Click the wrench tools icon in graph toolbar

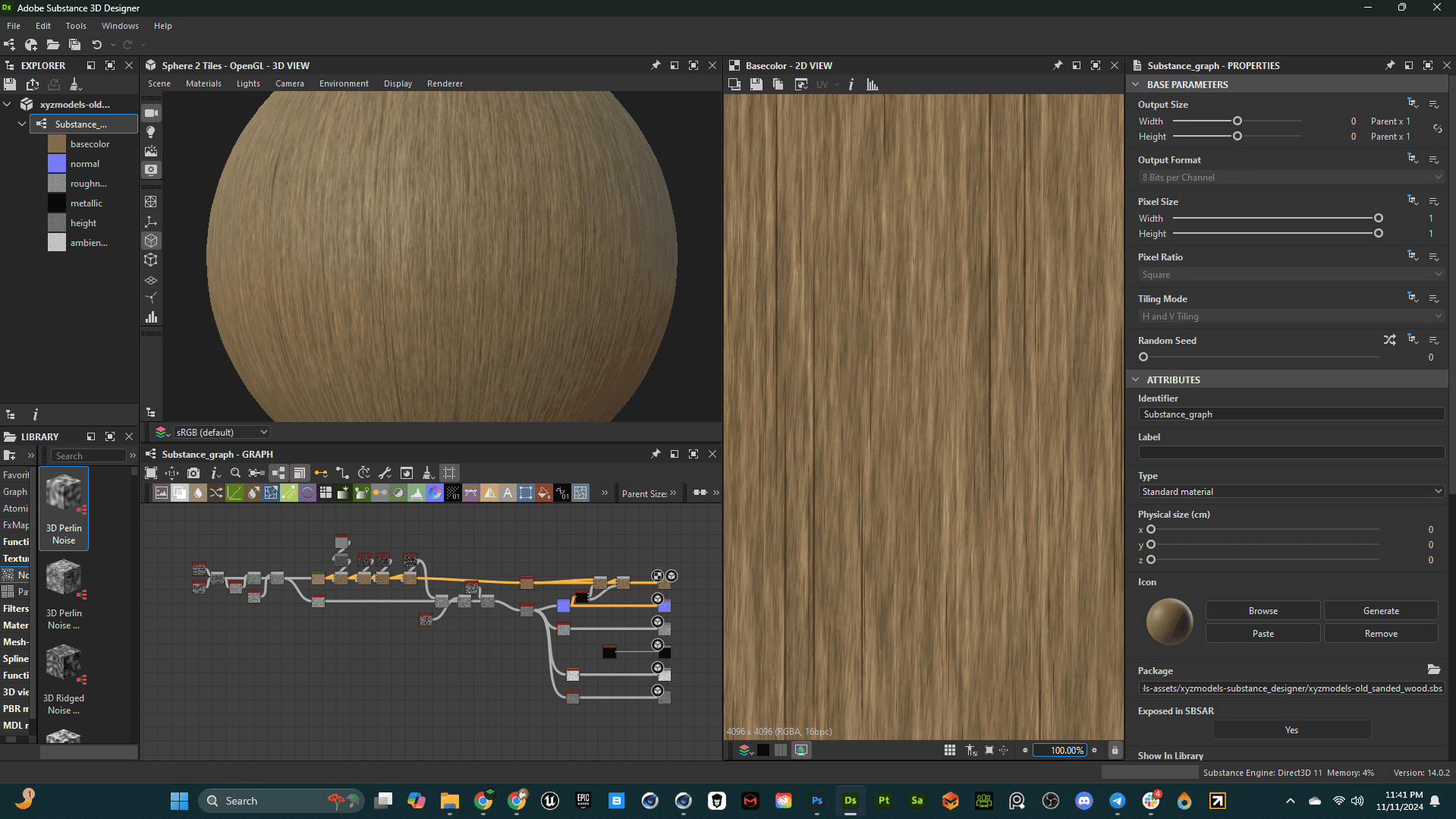tap(385, 473)
